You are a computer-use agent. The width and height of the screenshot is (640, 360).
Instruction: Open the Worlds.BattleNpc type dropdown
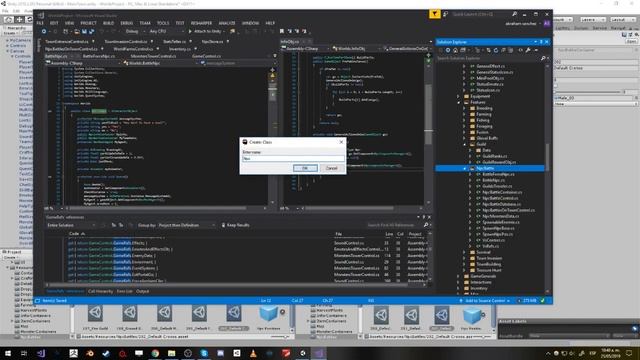(x=161, y=63)
